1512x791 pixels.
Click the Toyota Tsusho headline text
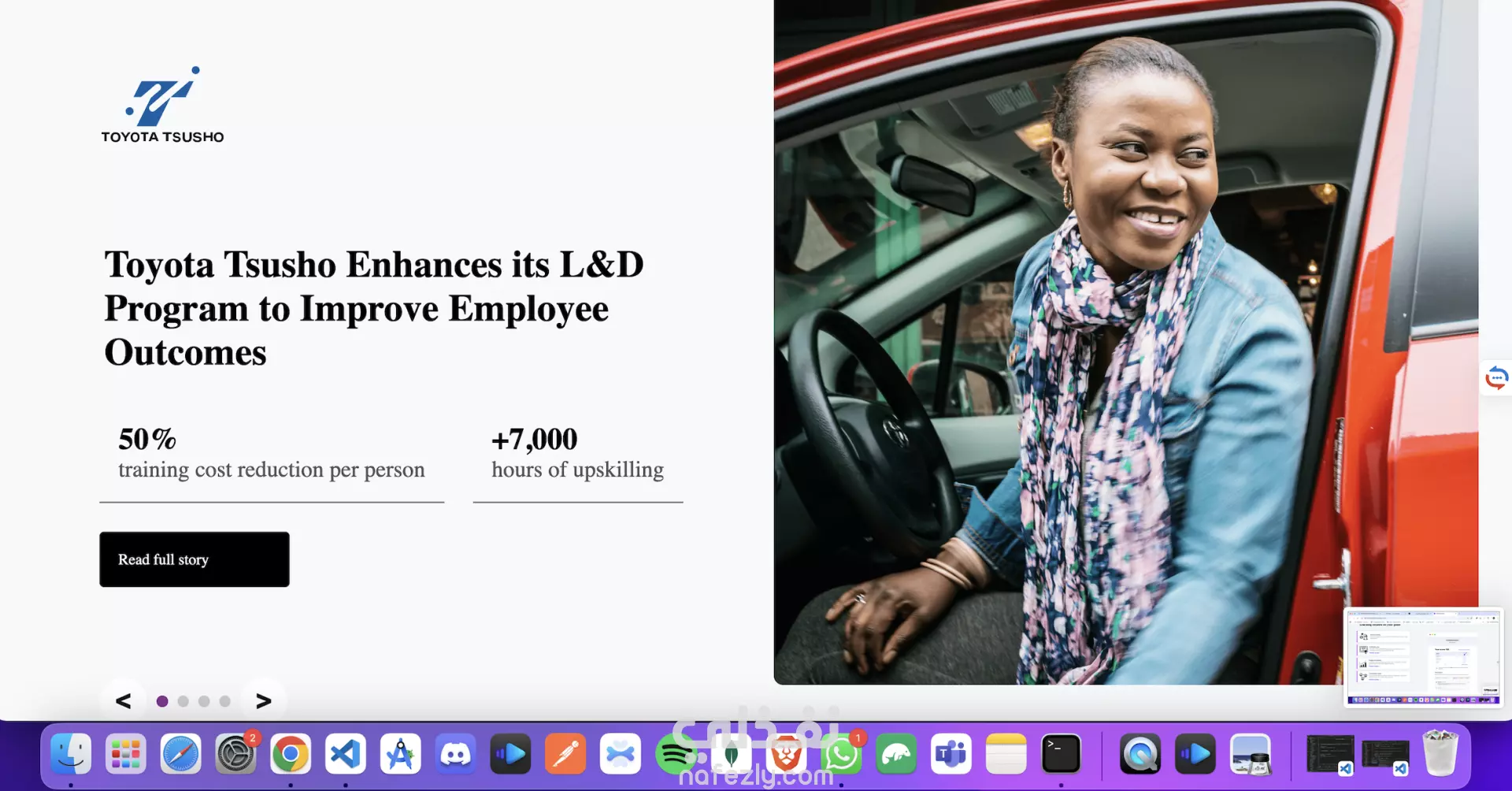(374, 308)
